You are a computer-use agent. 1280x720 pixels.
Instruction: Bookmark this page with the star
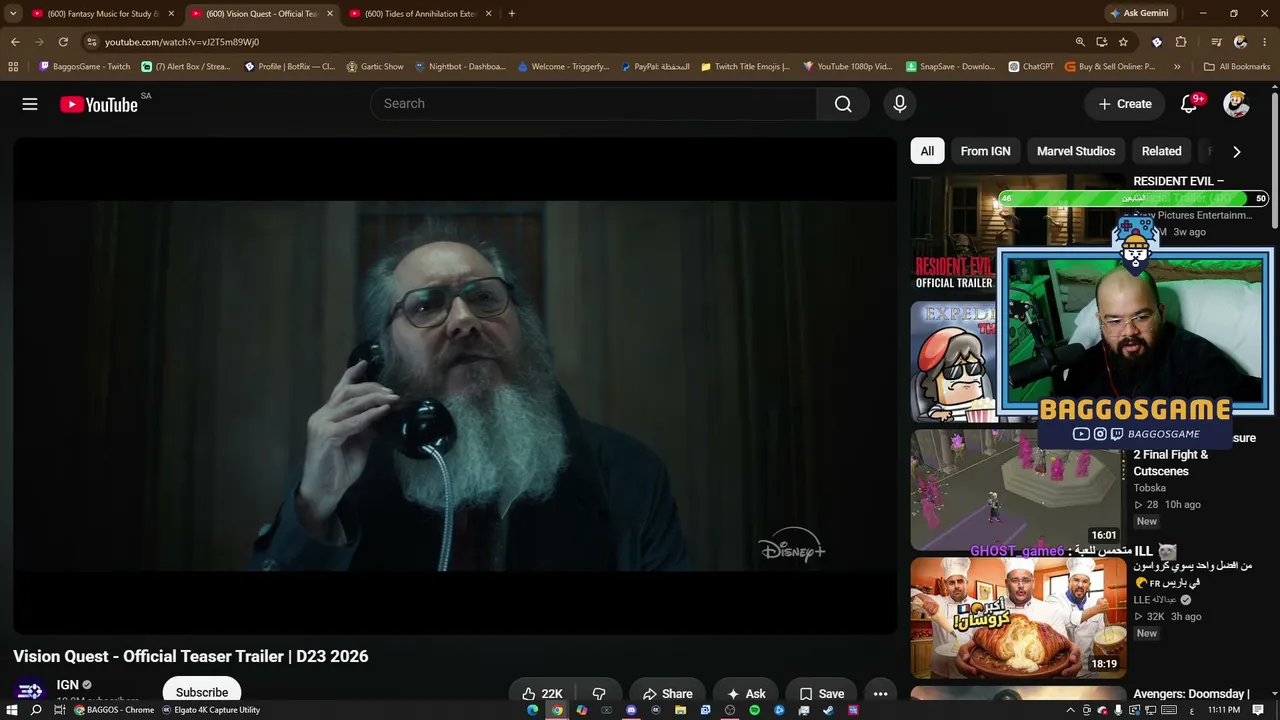(x=1123, y=42)
